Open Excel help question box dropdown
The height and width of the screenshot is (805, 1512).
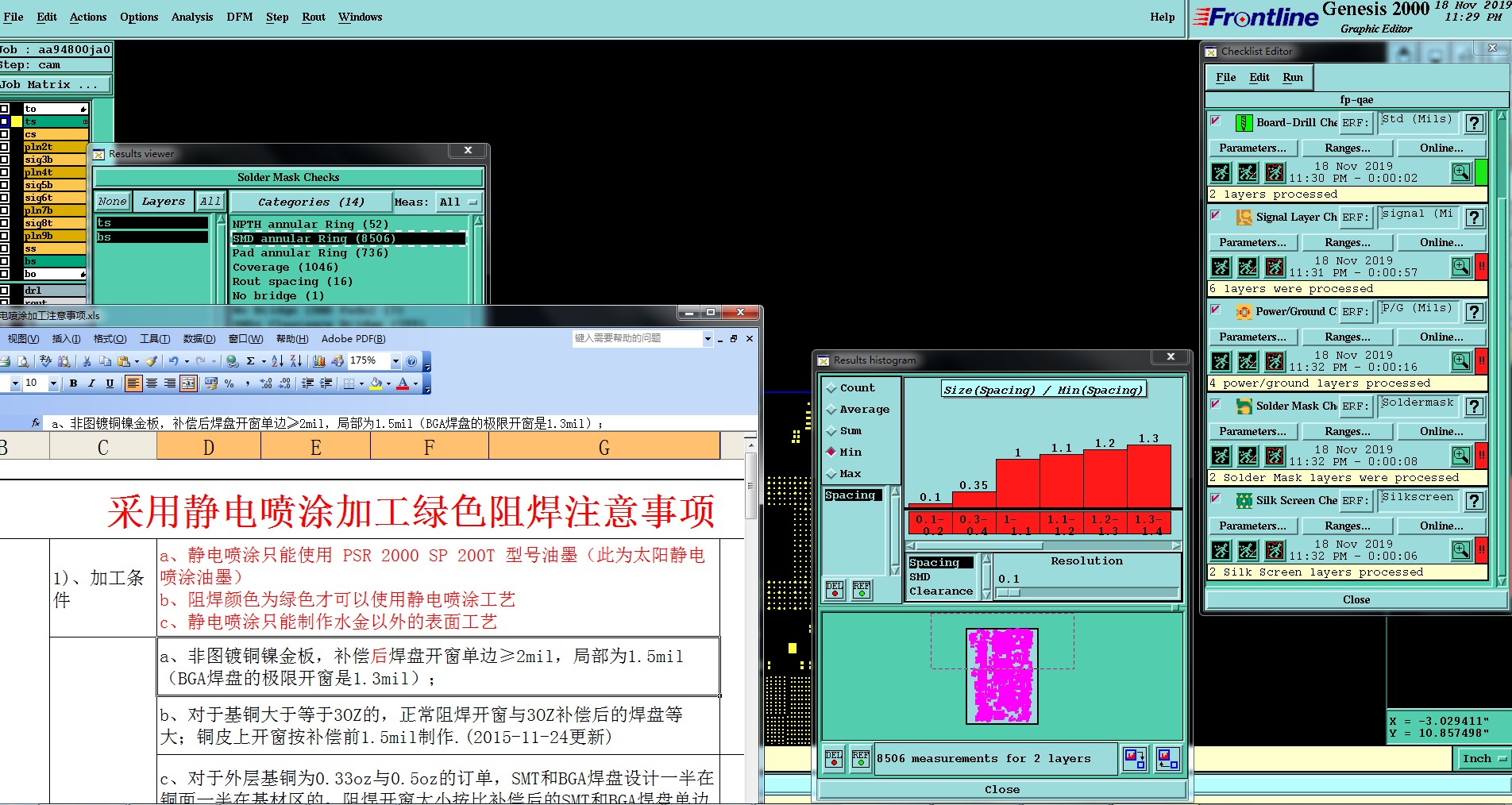coord(708,338)
